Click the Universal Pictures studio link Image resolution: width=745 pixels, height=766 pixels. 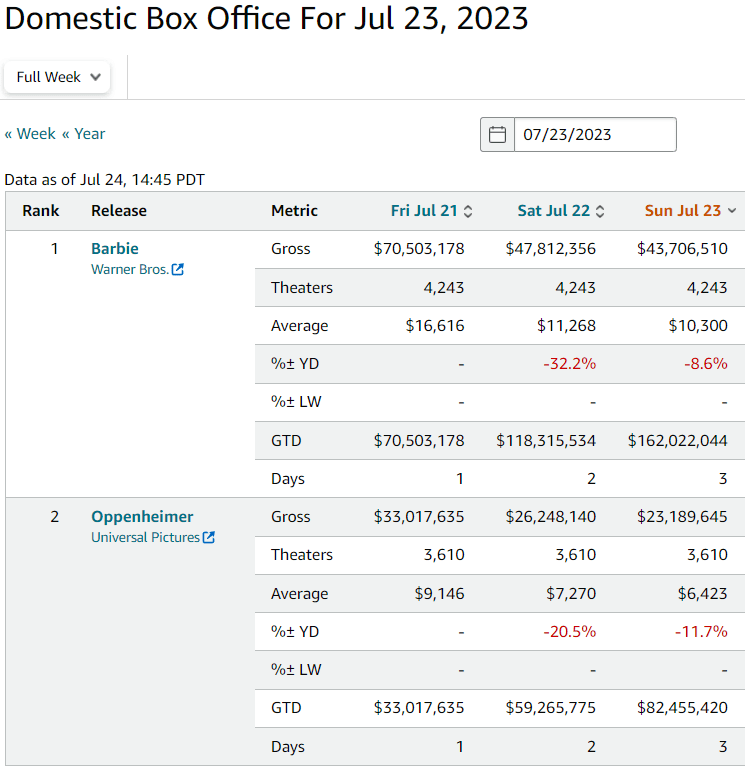click(x=145, y=538)
